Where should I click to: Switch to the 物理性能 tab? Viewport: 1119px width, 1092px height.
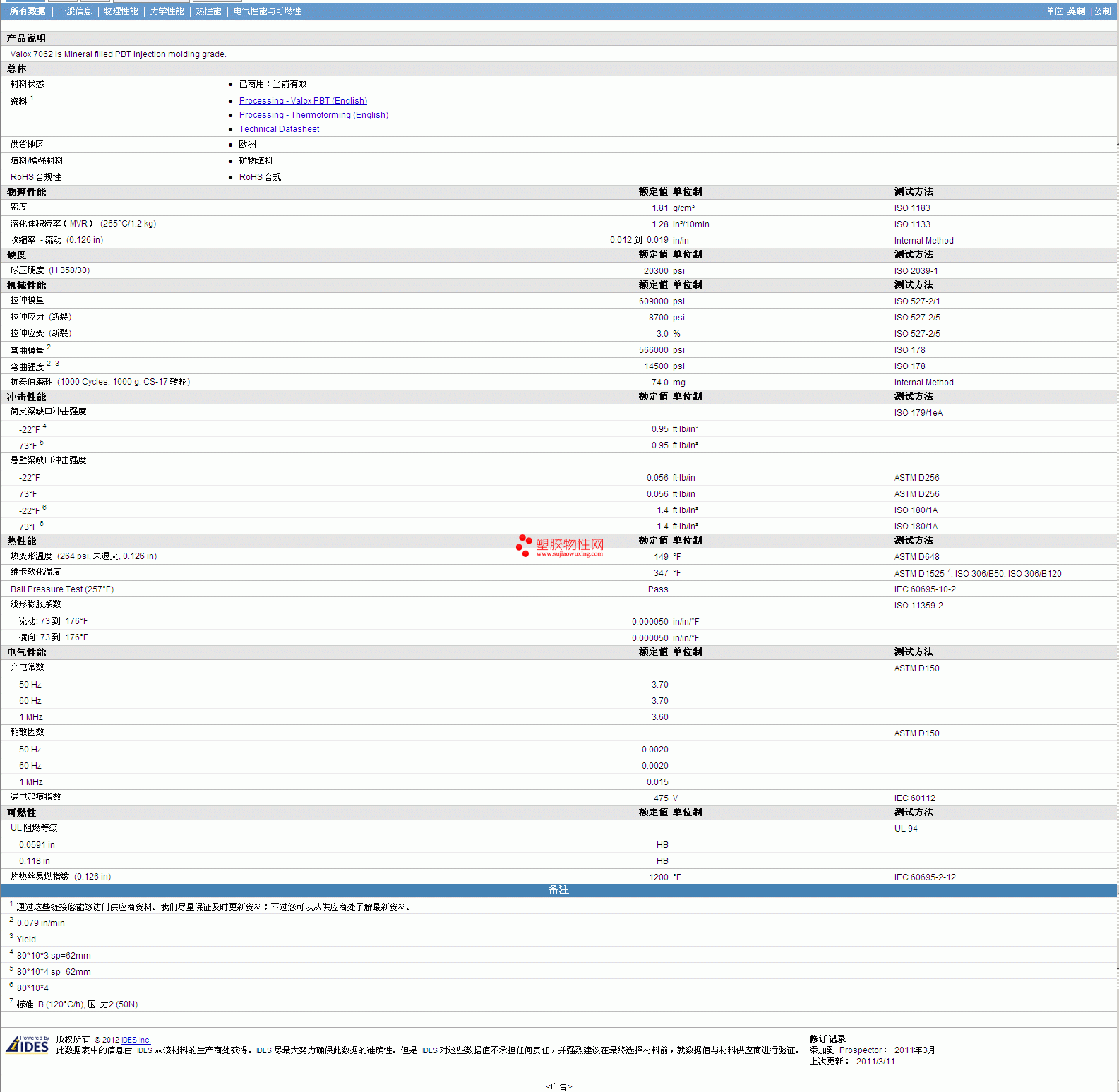[x=121, y=11]
